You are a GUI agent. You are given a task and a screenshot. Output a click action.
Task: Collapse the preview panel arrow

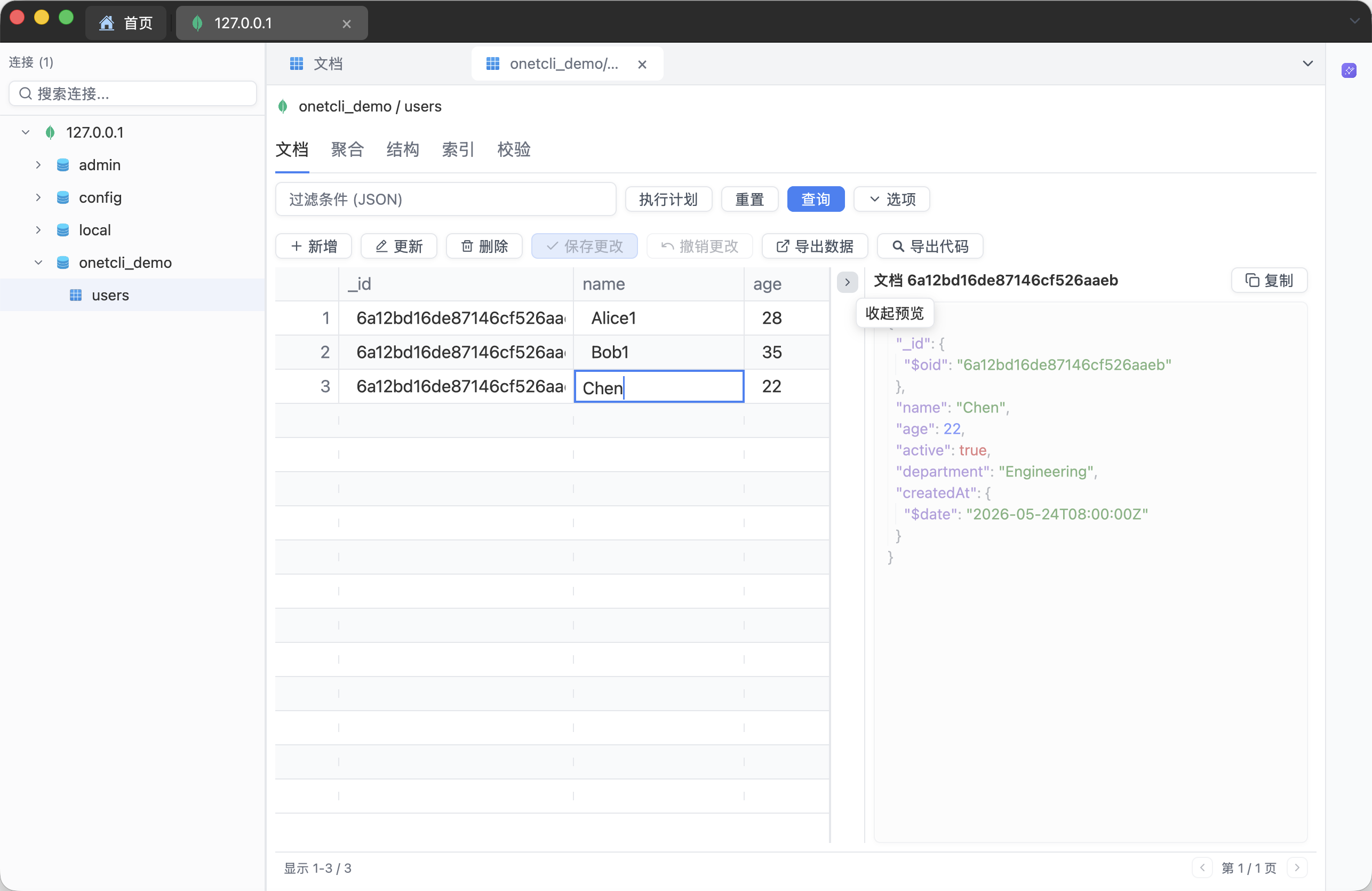pos(847,282)
